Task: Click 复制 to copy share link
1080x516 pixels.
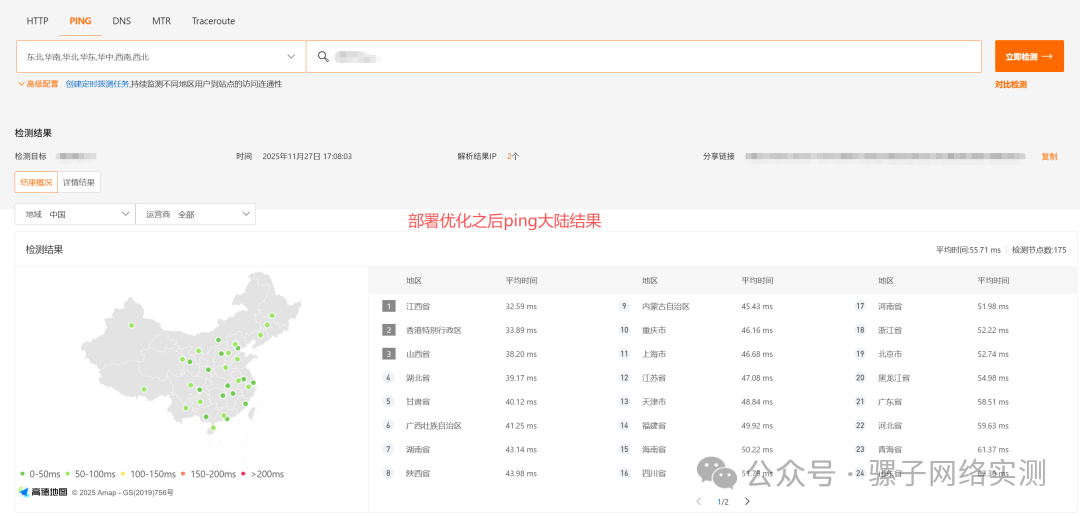Action: 1049,156
